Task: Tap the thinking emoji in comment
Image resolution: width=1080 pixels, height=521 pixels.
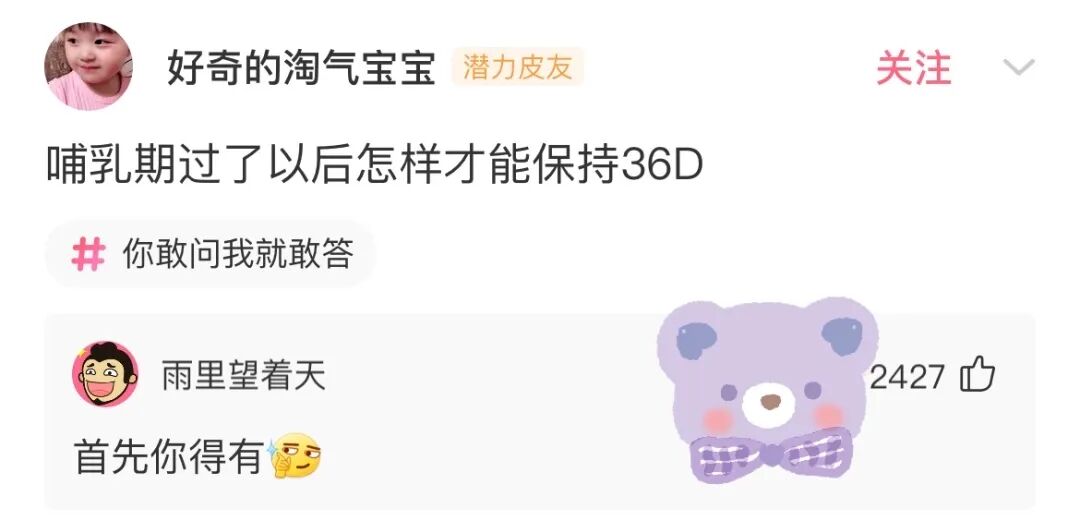Action: (x=295, y=456)
